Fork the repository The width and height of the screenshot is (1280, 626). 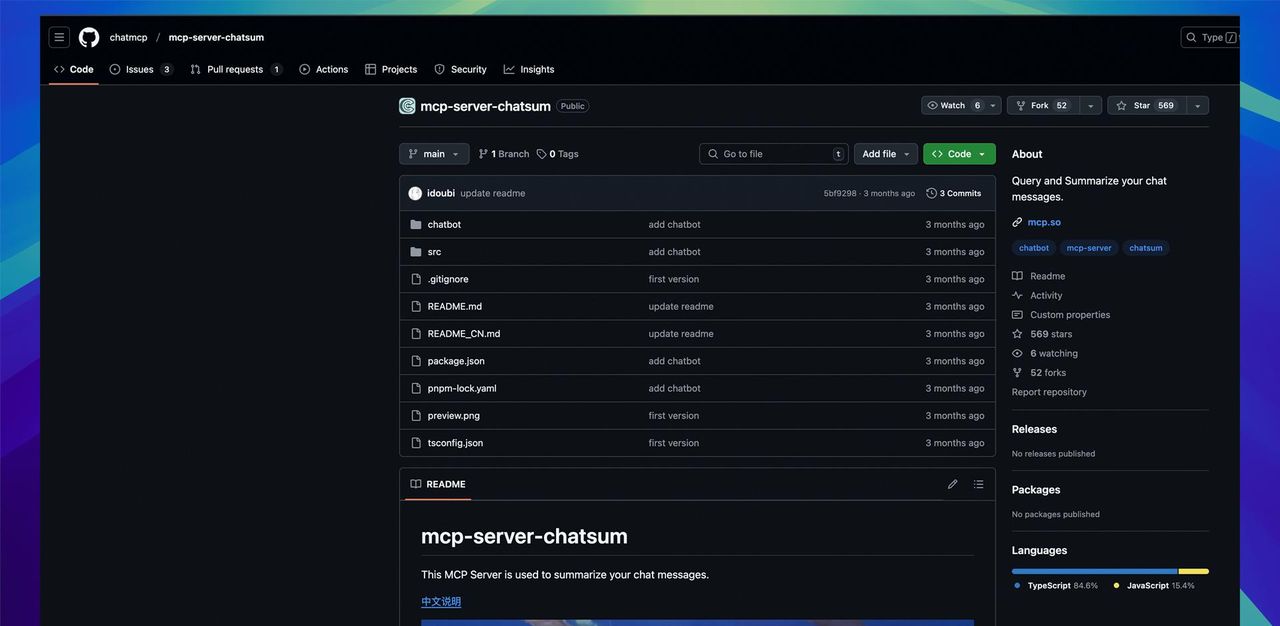[x=1042, y=106]
